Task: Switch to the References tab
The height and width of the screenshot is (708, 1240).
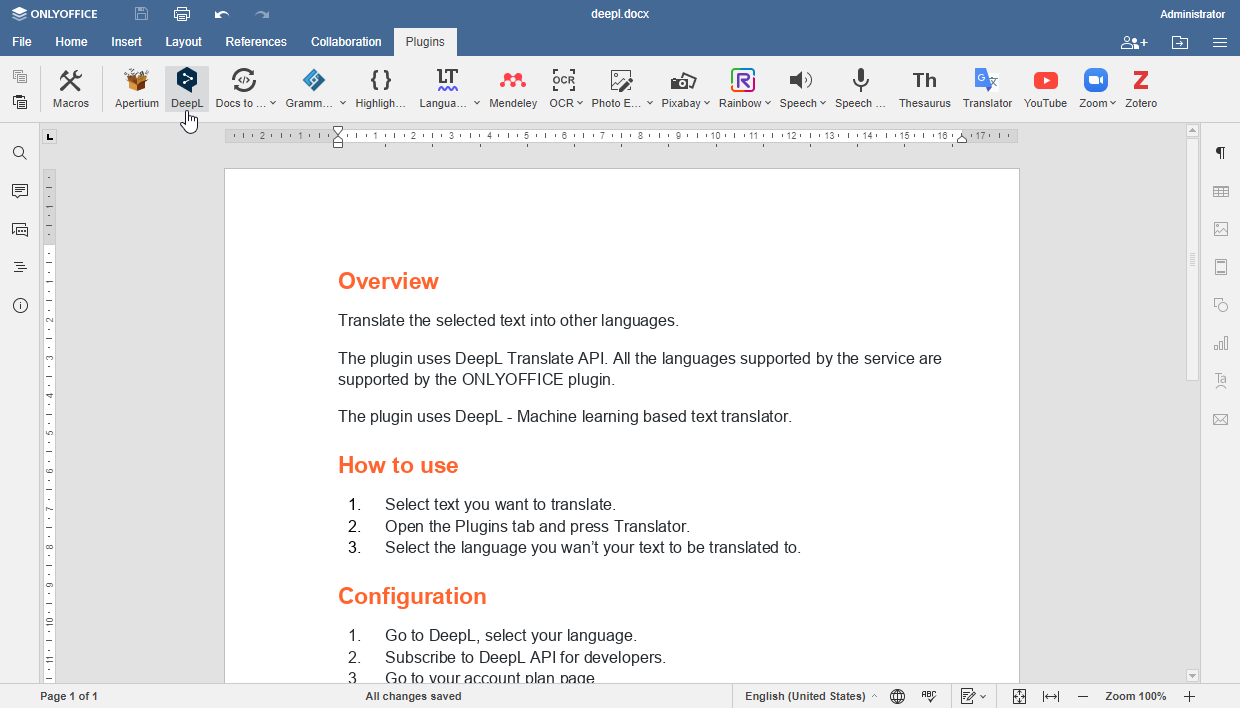Action: 256,42
